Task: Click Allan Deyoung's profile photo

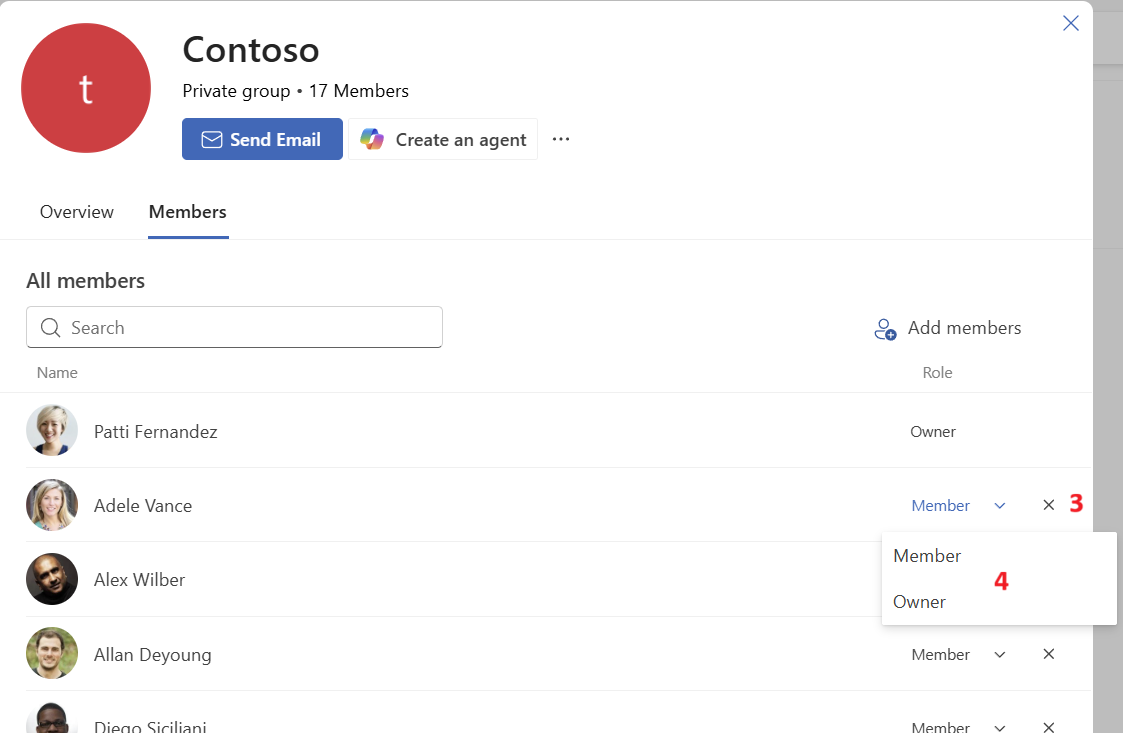Action: (x=52, y=653)
